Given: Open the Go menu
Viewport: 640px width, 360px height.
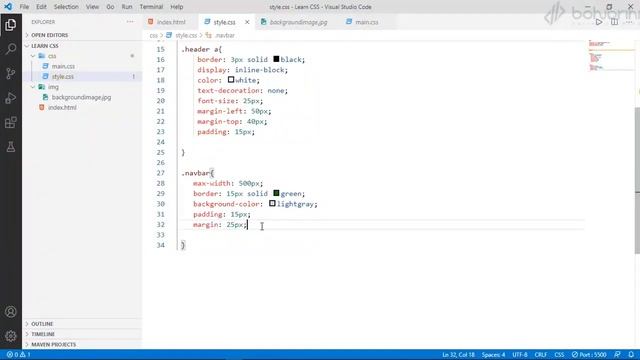Looking at the screenshot, I should 110,7.
